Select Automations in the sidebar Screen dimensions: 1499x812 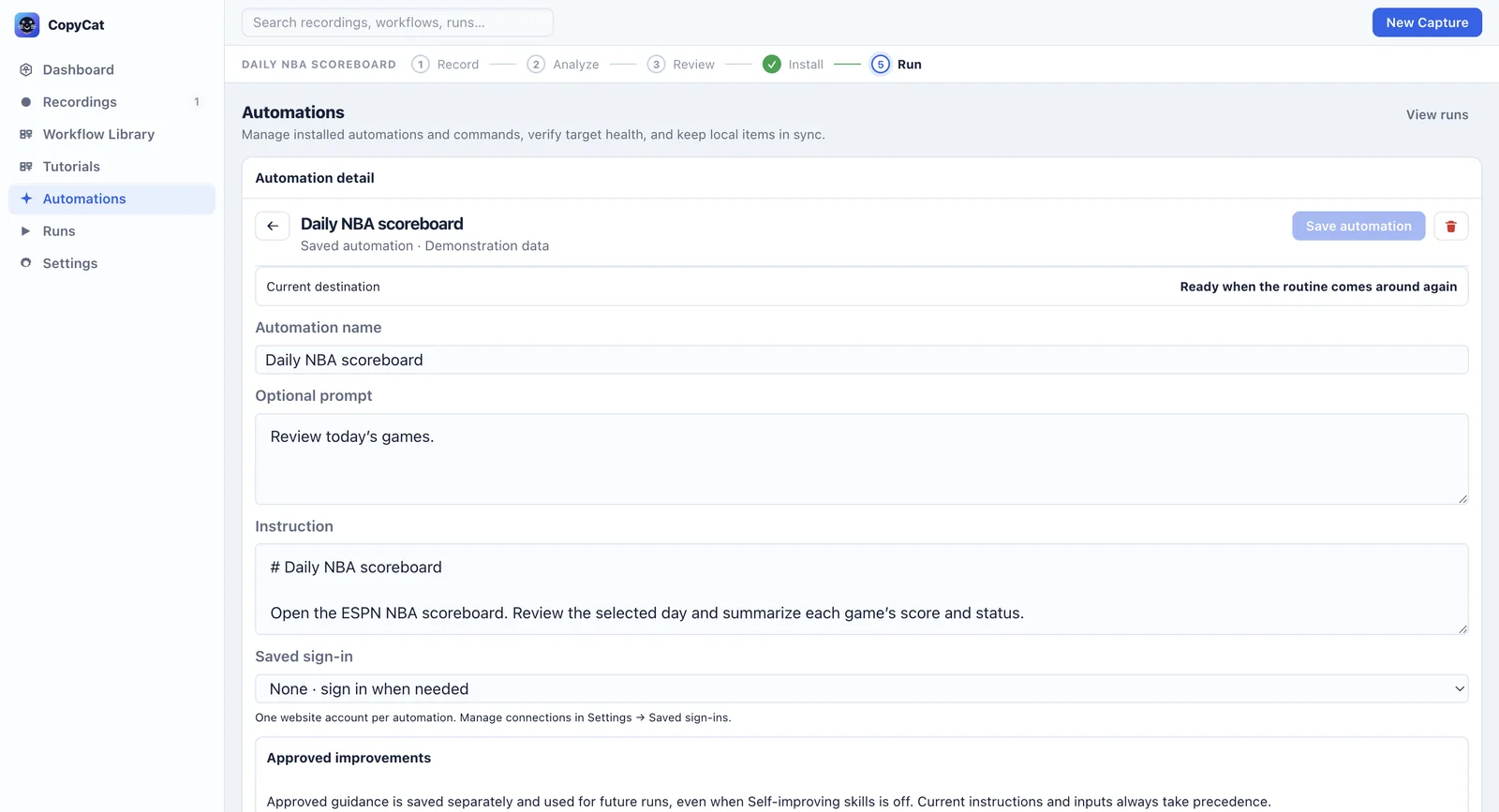(111, 199)
